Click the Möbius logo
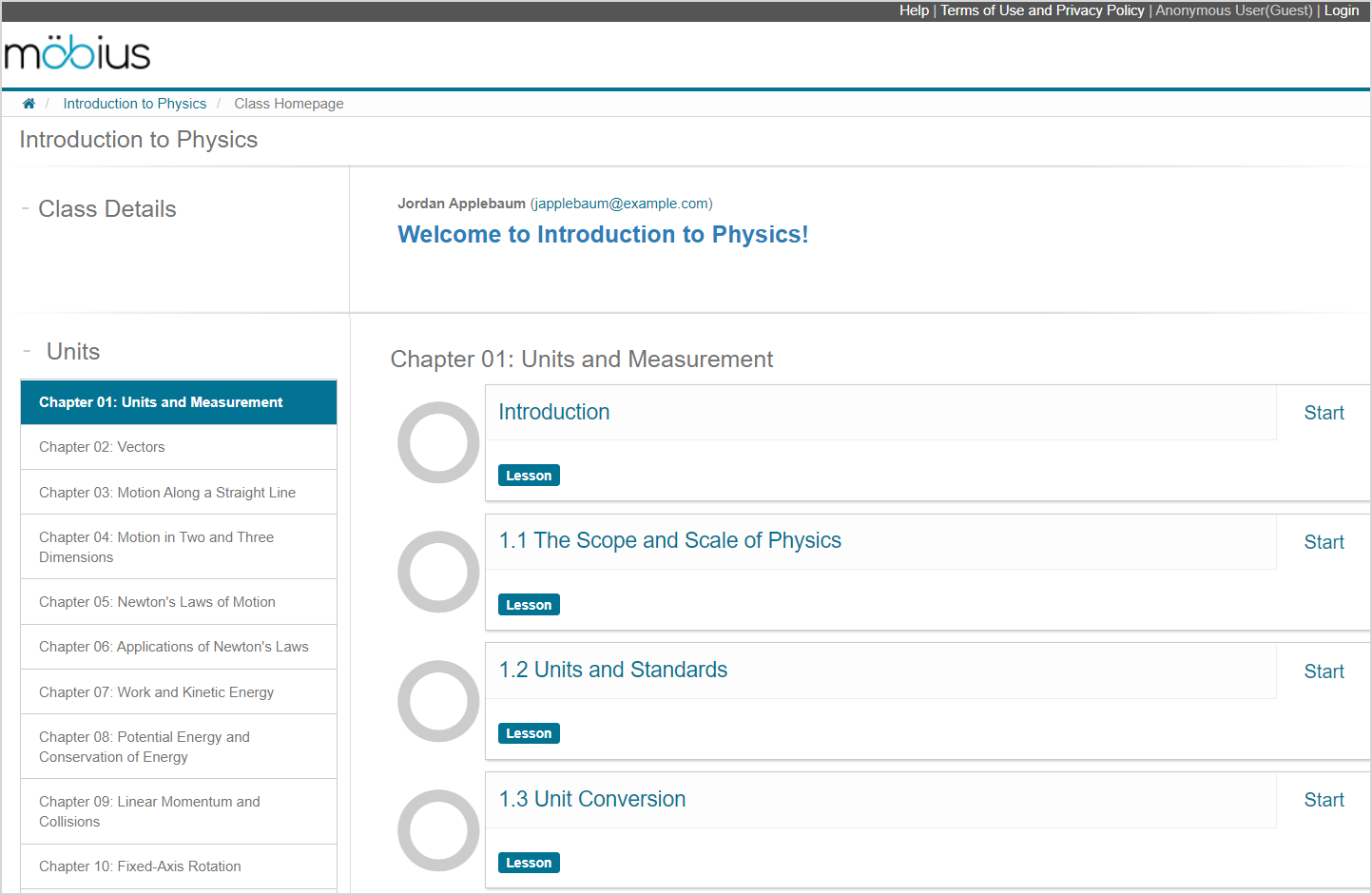Screen dimensions: 1372x895 77,53
